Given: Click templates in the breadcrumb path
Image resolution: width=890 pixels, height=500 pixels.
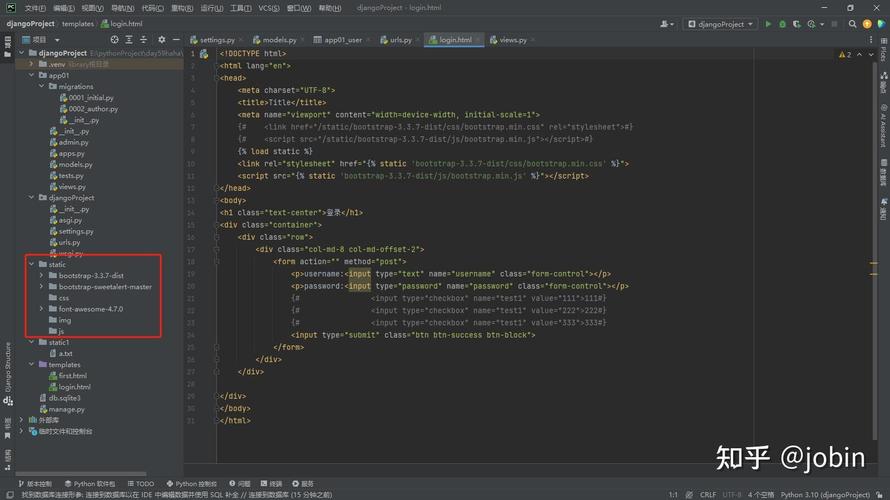Looking at the screenshot, I should [x=78, y=24].
